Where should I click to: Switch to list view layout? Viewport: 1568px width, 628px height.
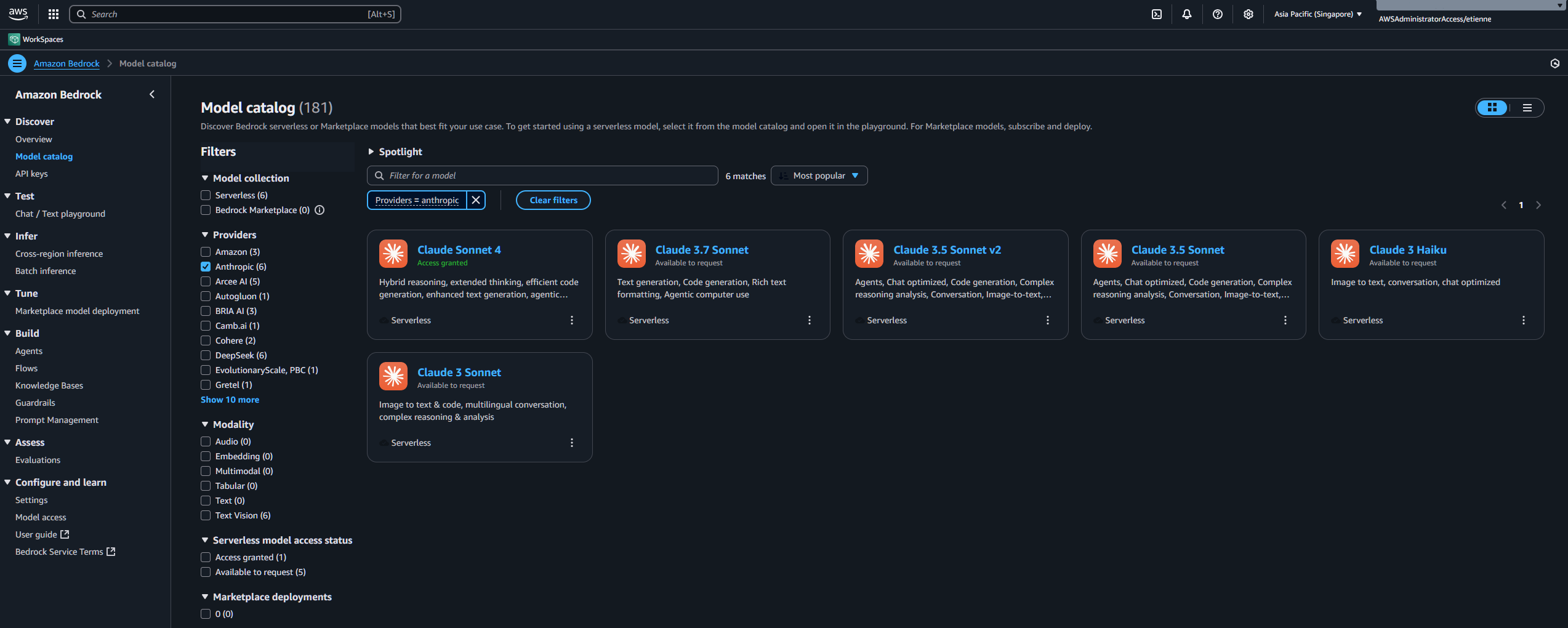[1527, 108]
